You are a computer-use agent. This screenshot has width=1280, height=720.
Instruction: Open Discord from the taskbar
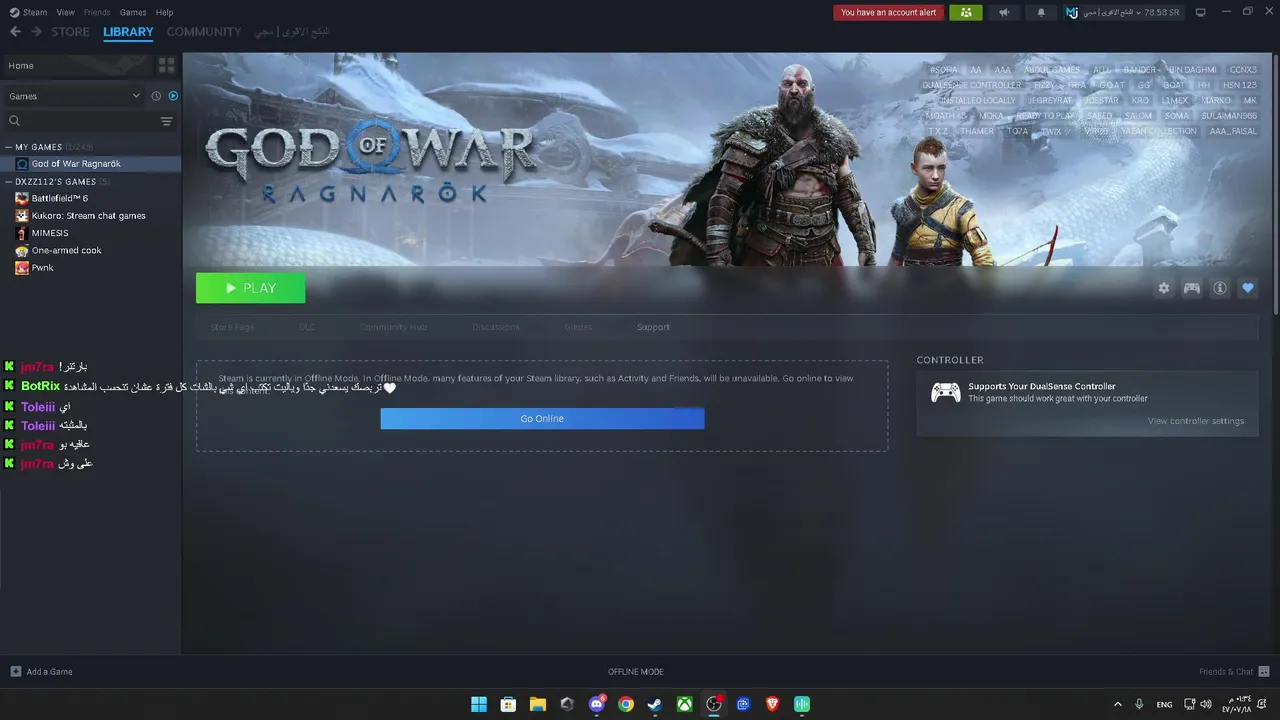pyautogui.click(x=597, y=704)
